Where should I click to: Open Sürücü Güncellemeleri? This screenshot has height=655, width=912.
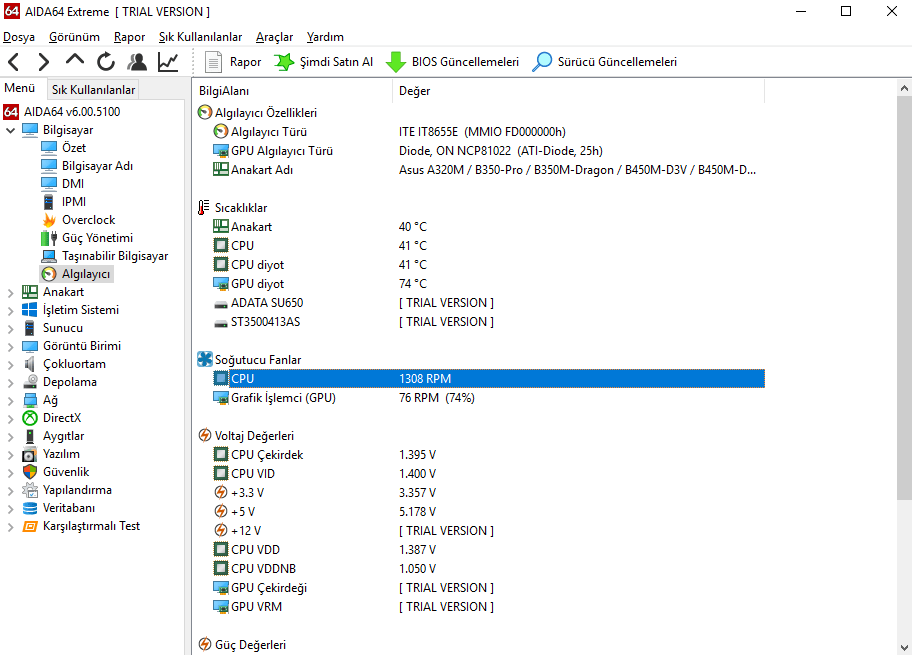pyautogui.click(x=604, y=62)
